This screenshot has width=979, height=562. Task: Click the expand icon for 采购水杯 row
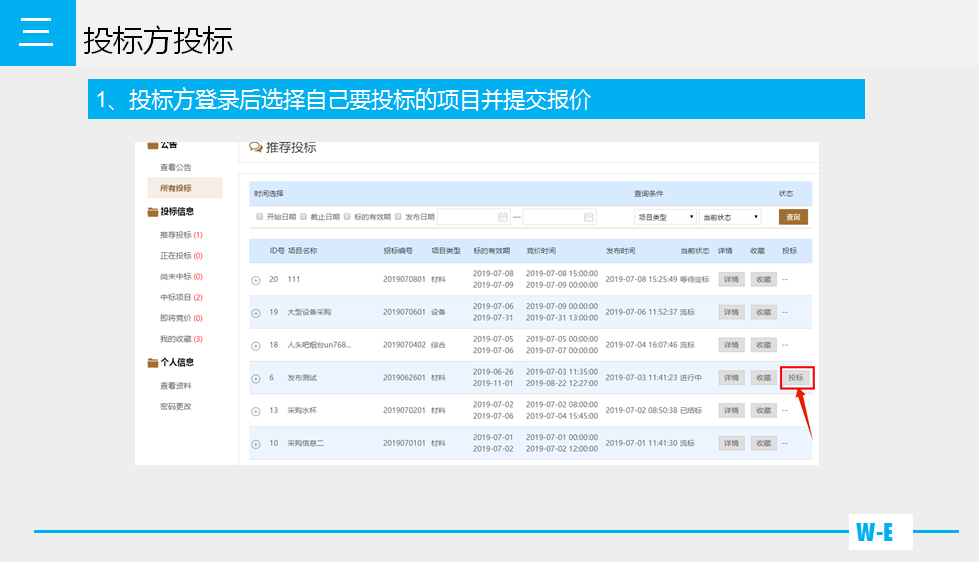pyautogui.click(x=256, y=411)
